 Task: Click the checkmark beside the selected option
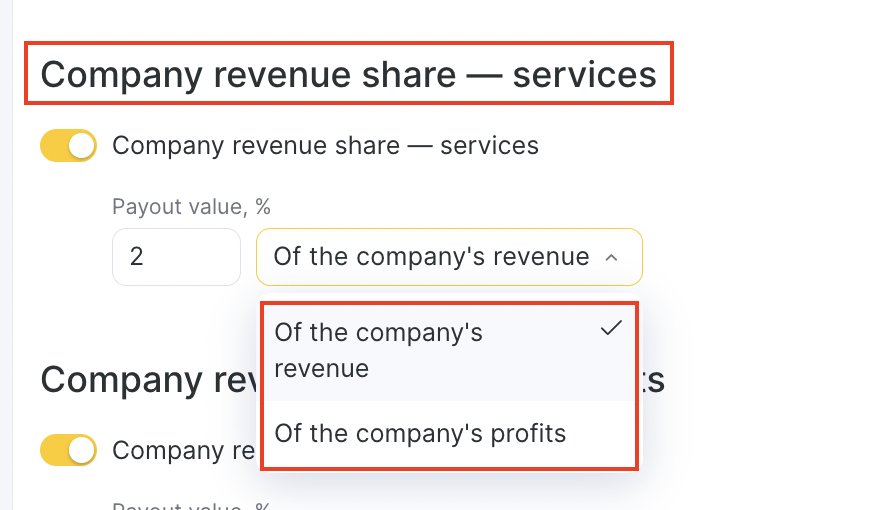tap(611, 330)
